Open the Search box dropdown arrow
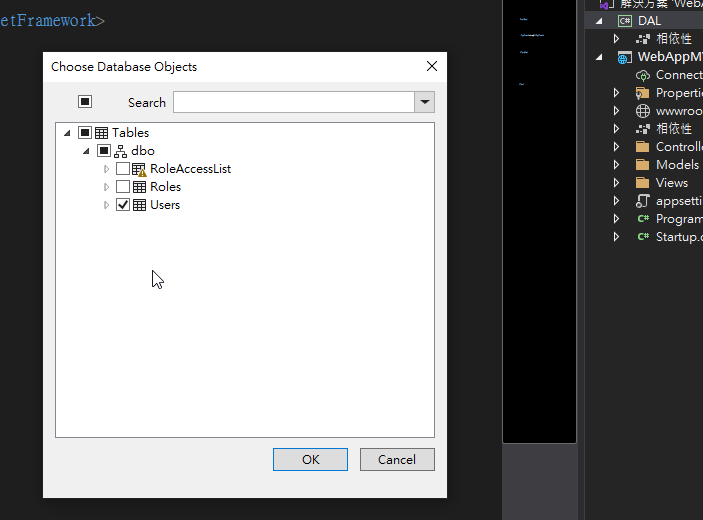This screenshot has height=520, width=703. pos(425,102)
